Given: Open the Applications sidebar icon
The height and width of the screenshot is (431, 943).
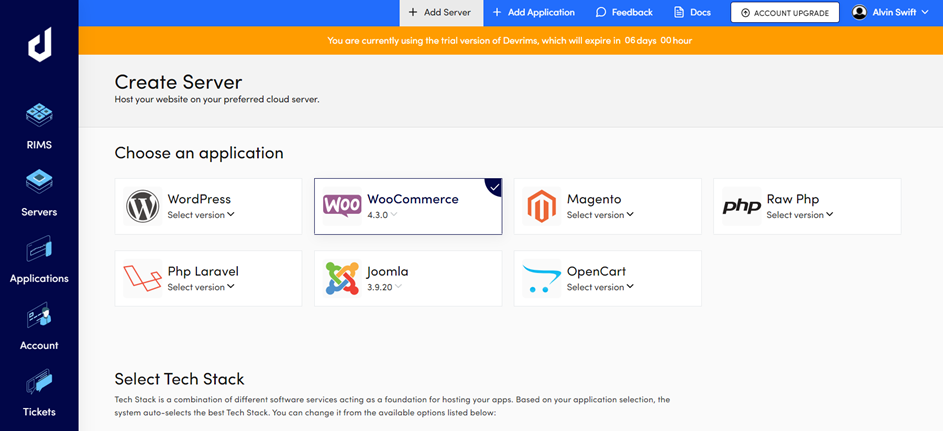Looking at the screenshot, I should click(x=39, y=249).
